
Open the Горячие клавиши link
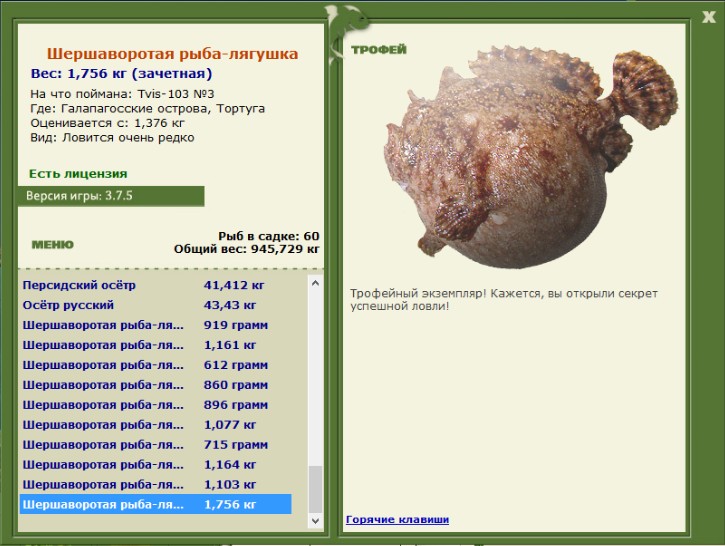(397, 519)
